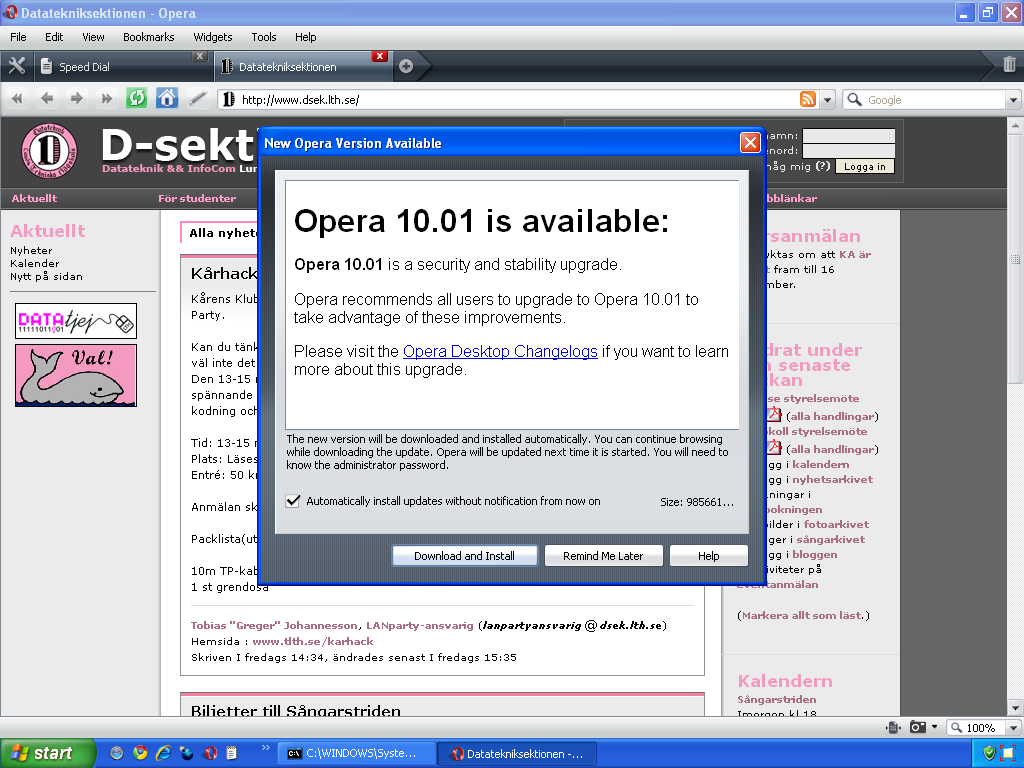This screenshot has width=1024, height=768.
Task: Open the www.tlth.se/karhack link
Action: (313, 641)
